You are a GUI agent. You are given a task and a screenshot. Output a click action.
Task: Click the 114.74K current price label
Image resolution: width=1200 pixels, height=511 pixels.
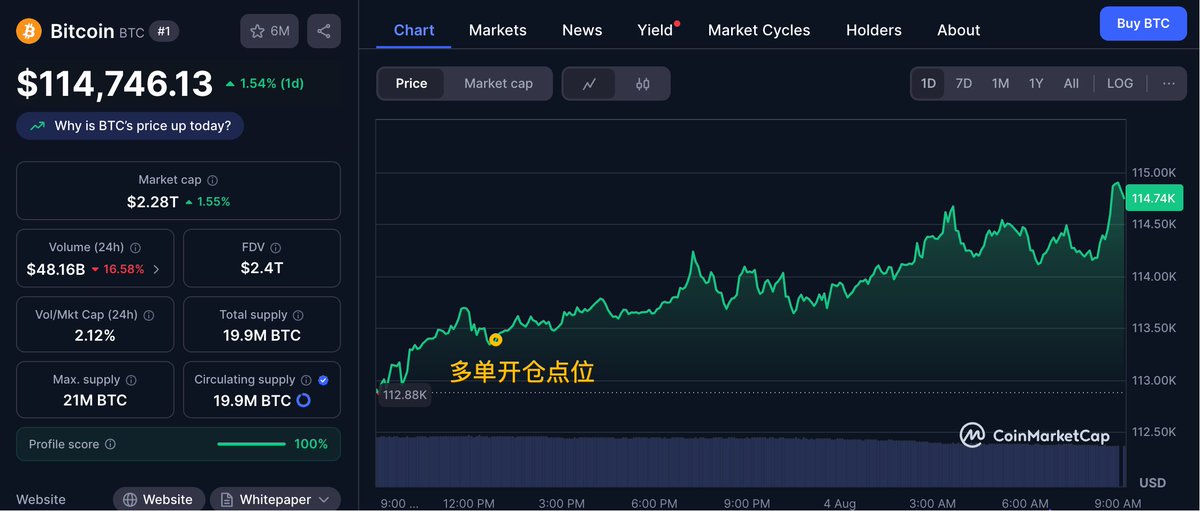tap(1153, 198)
